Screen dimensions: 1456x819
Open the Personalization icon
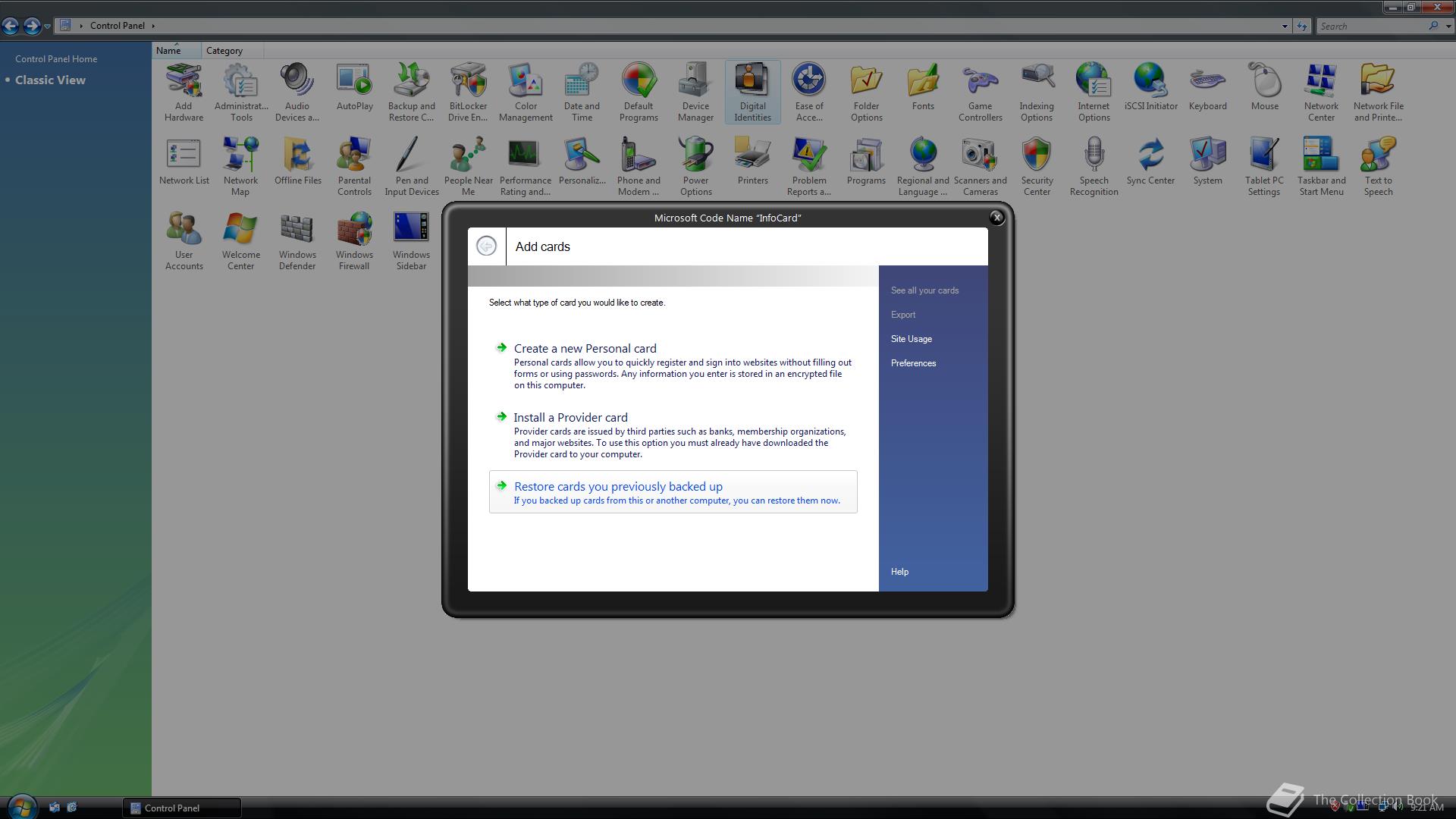pyautogui.click(x=582, y=162)
